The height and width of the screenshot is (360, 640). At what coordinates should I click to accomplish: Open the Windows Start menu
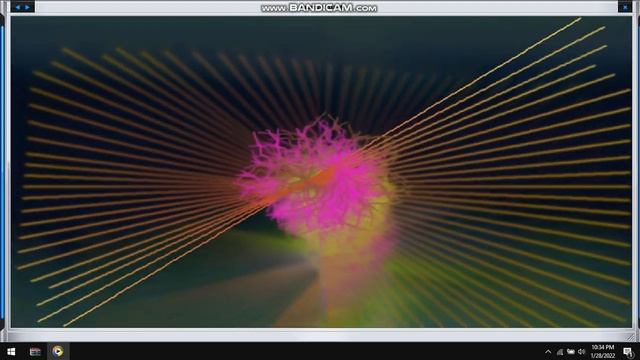11,351
